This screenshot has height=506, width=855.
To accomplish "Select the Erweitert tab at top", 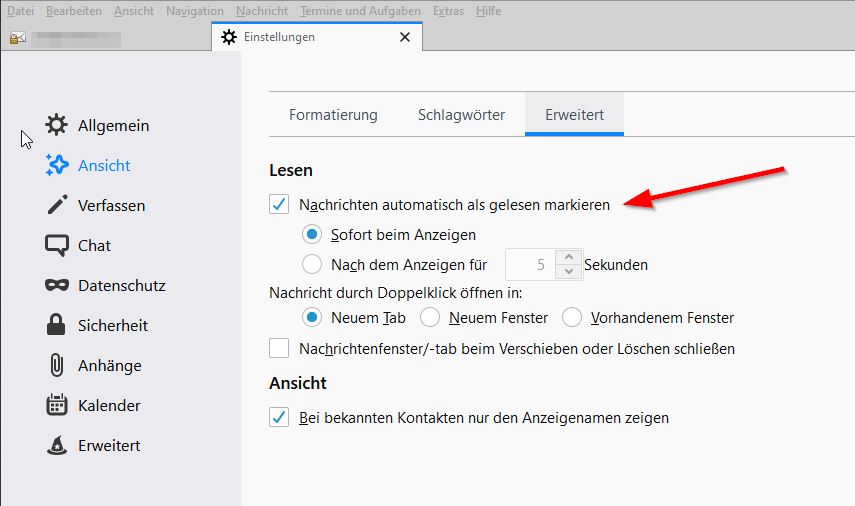I will click(574, 115).
